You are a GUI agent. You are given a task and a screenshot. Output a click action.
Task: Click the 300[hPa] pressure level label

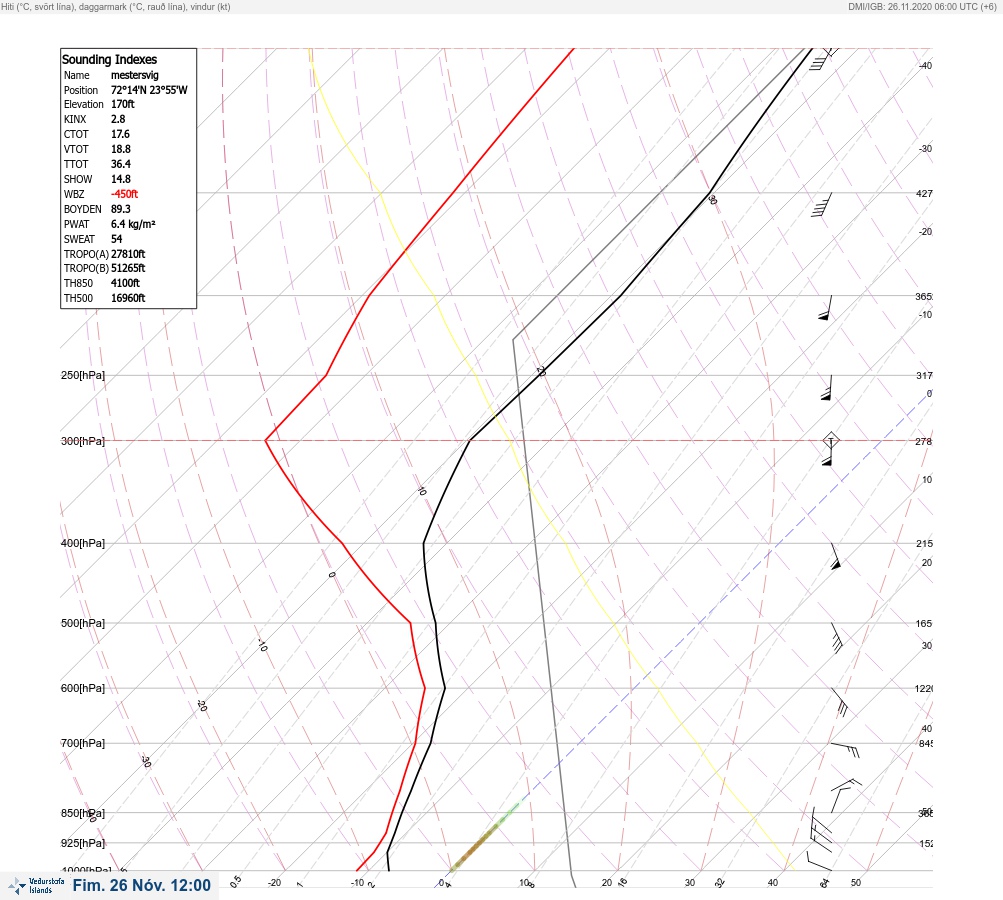[x=83, y=441]
